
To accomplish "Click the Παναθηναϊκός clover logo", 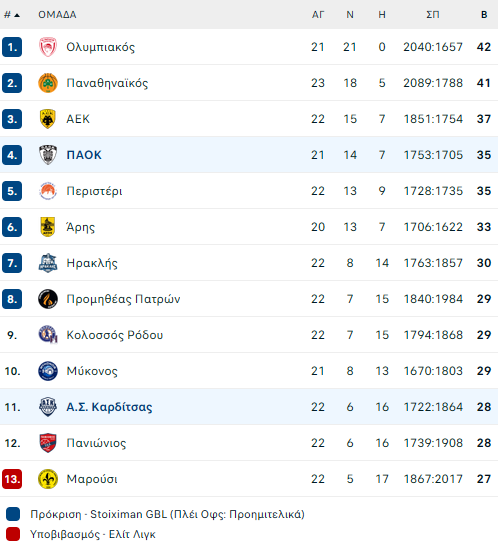I will click(48, 83).
